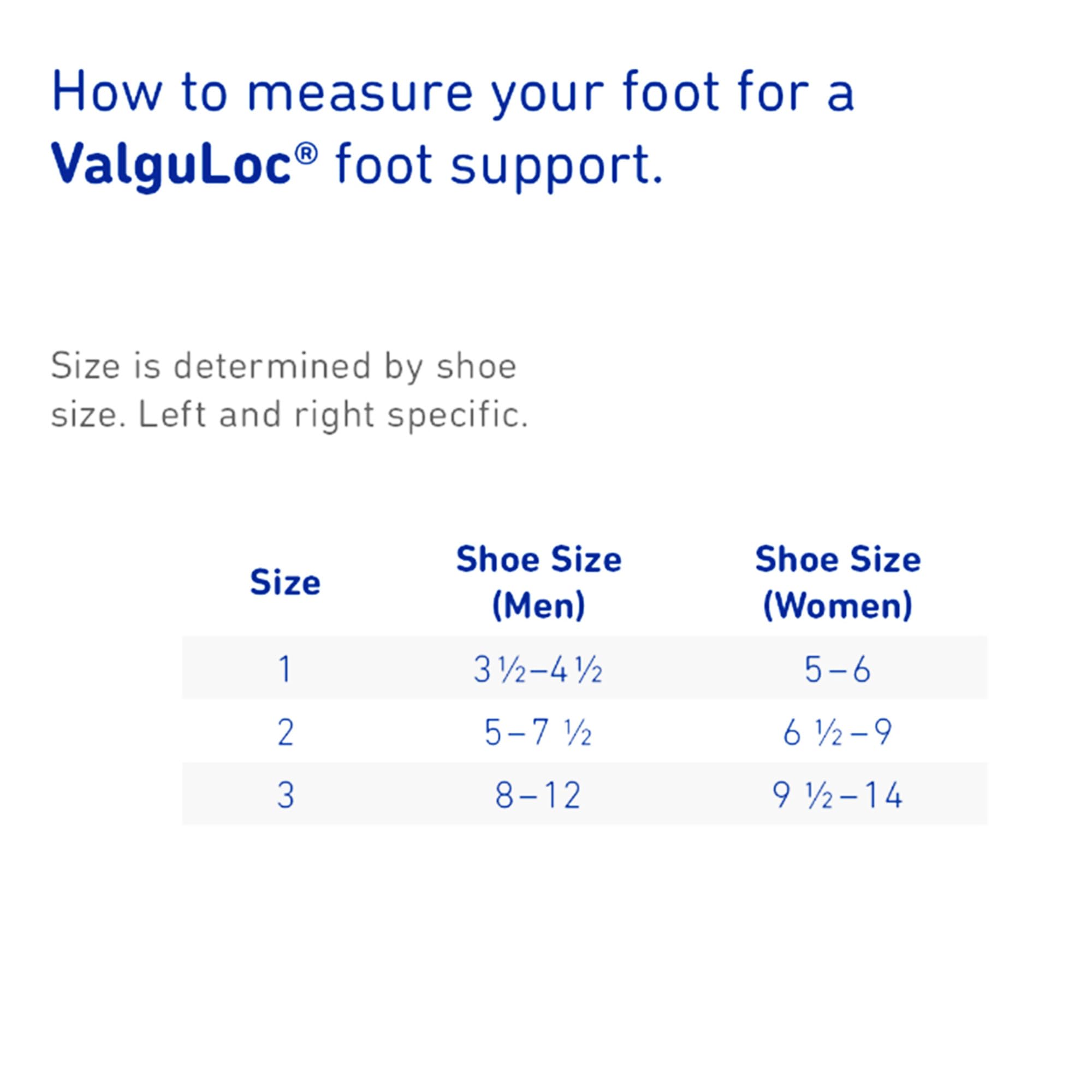Select the 'Shoe Size (Men)' column header
The height and width of the screenshot is (1092, 1092).
(x=538, y=582)
